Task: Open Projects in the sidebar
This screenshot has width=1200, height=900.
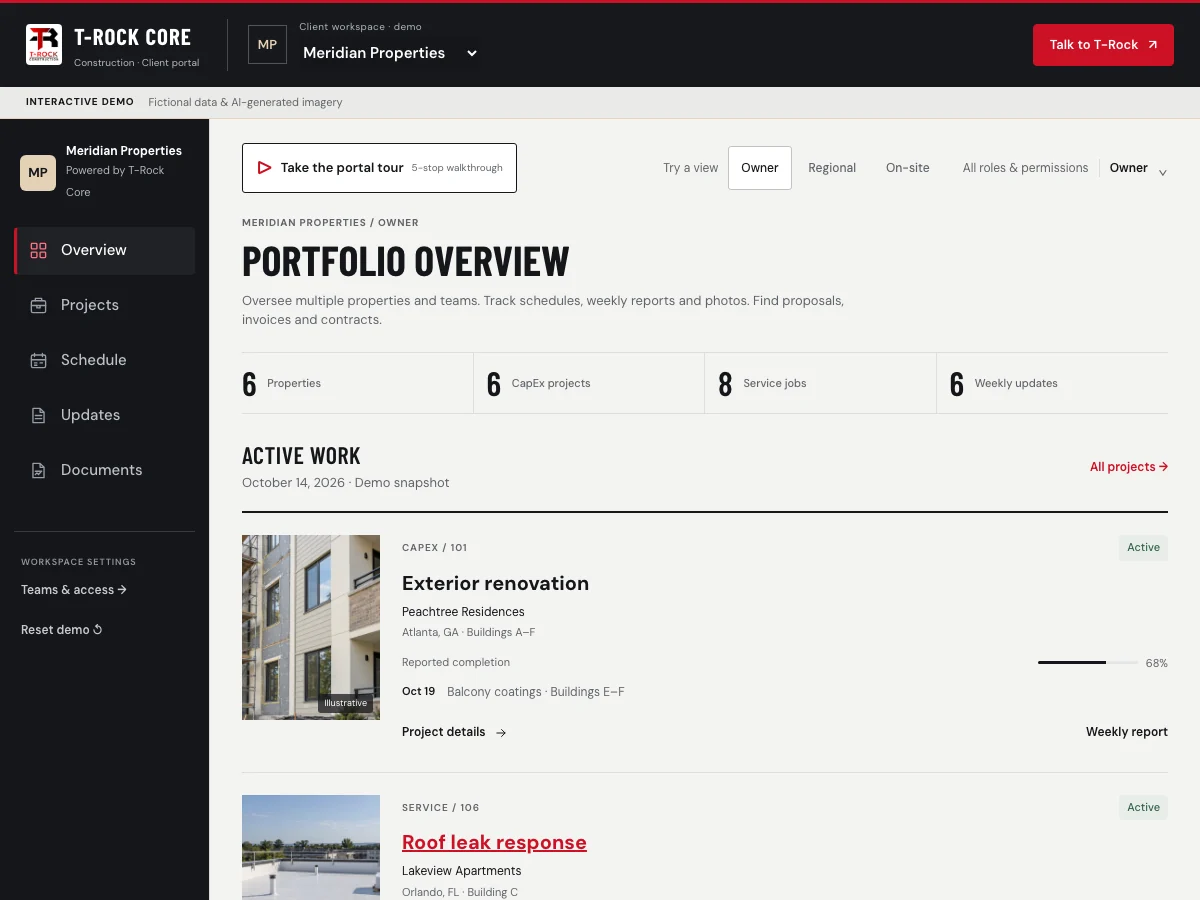Action: pos(104,305)
